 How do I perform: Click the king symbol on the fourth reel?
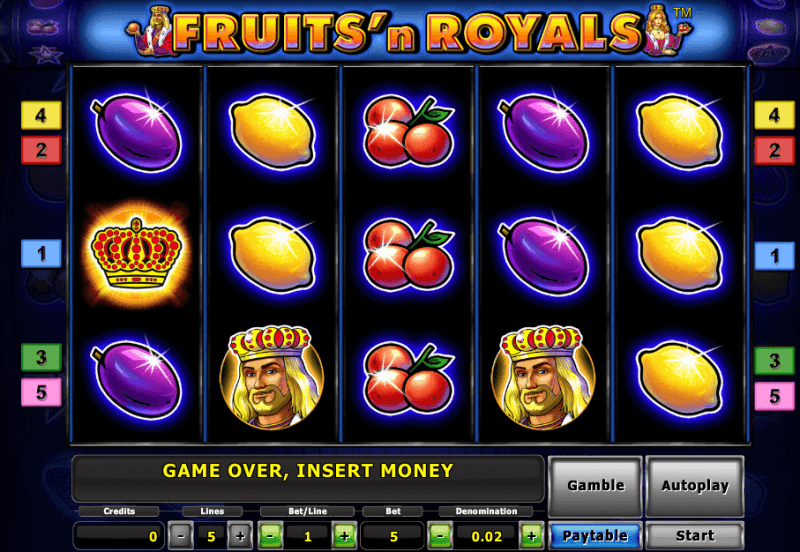click(x=543, y=378)
